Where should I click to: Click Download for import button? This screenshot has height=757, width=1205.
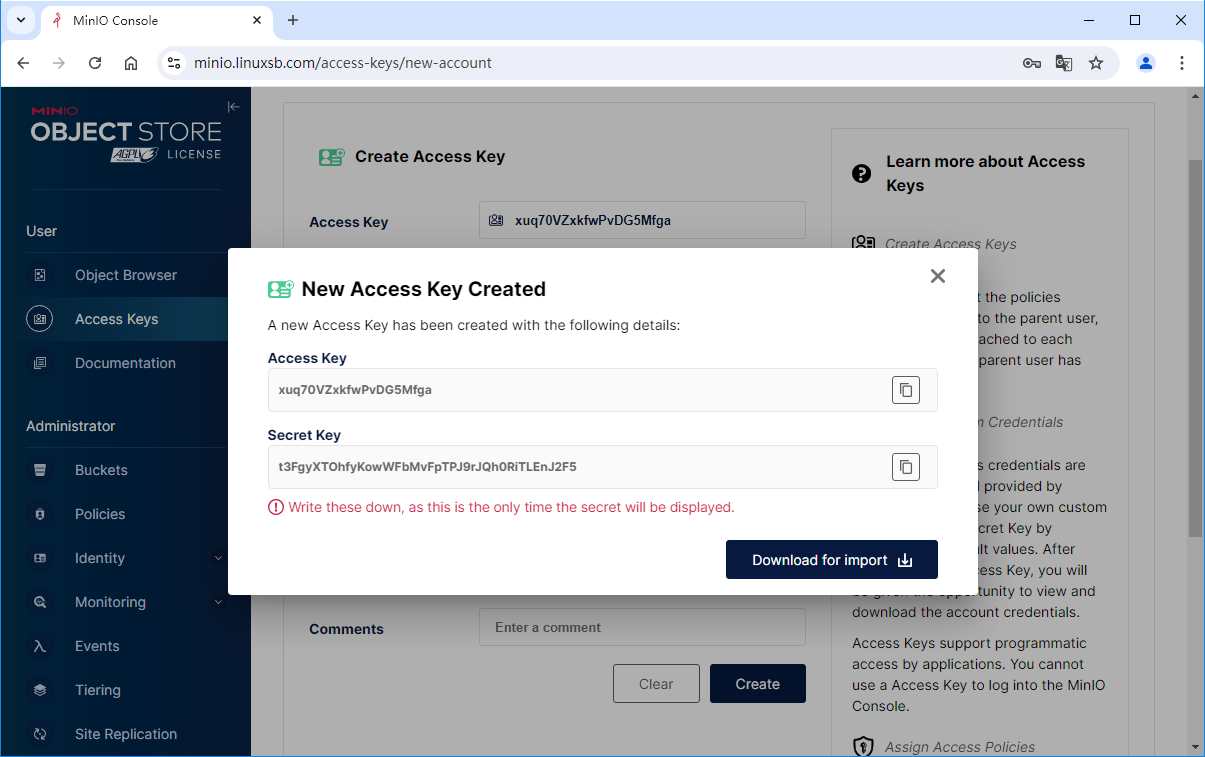coord(831,560)
